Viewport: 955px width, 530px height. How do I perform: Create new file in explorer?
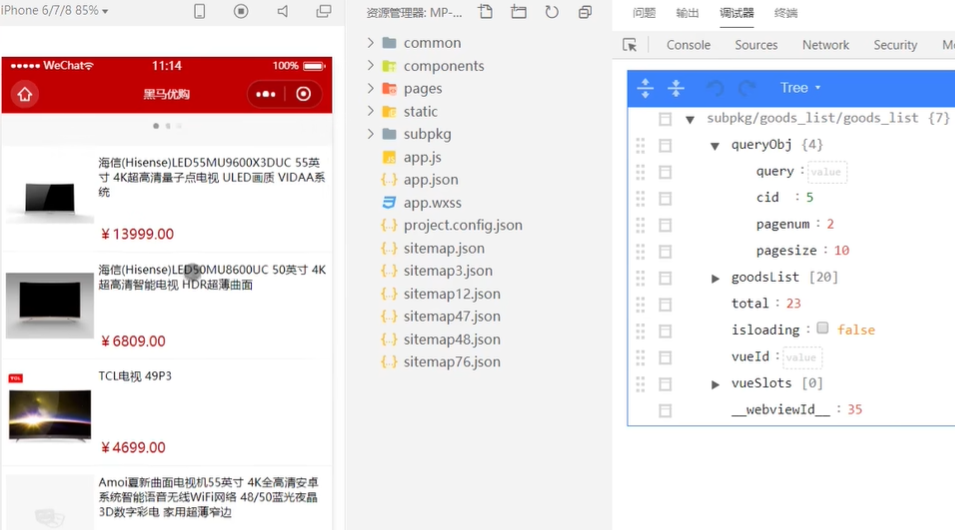click(485, 12)
